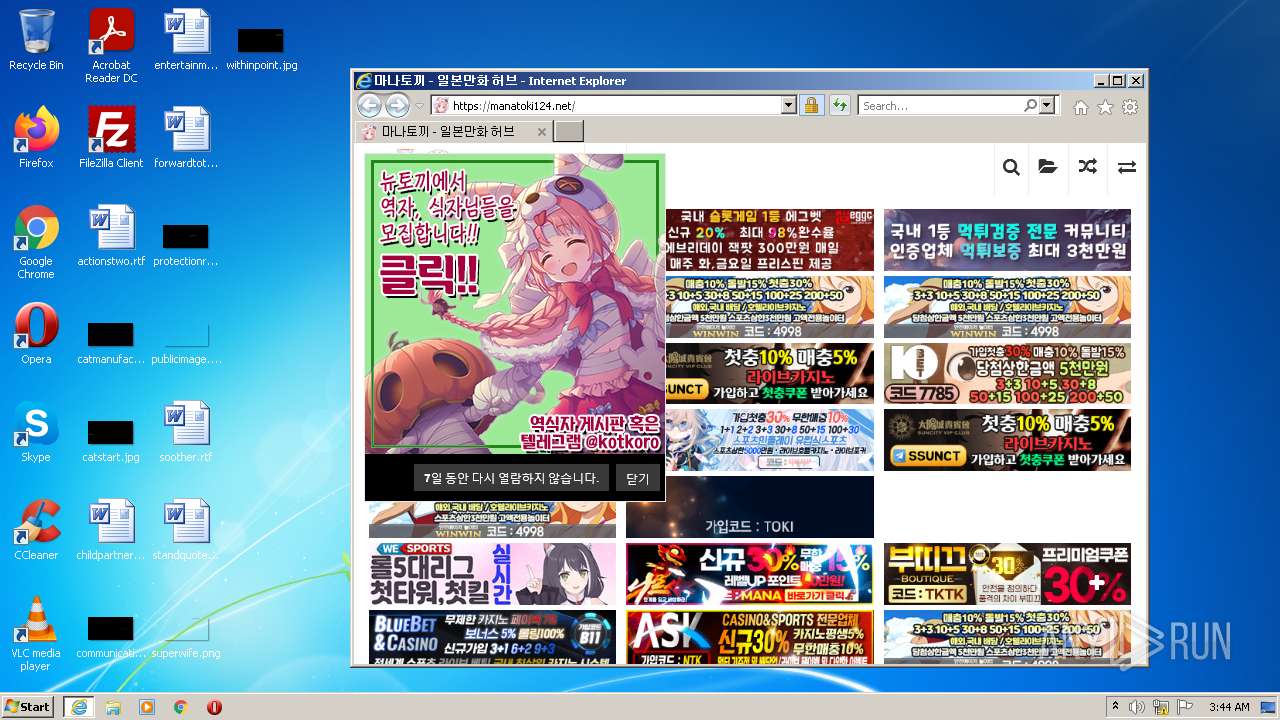Image resolution: width=1280 pixels, height=720 pixels.
Task: Open soother.rtf on the desktop
Action: 186,432
